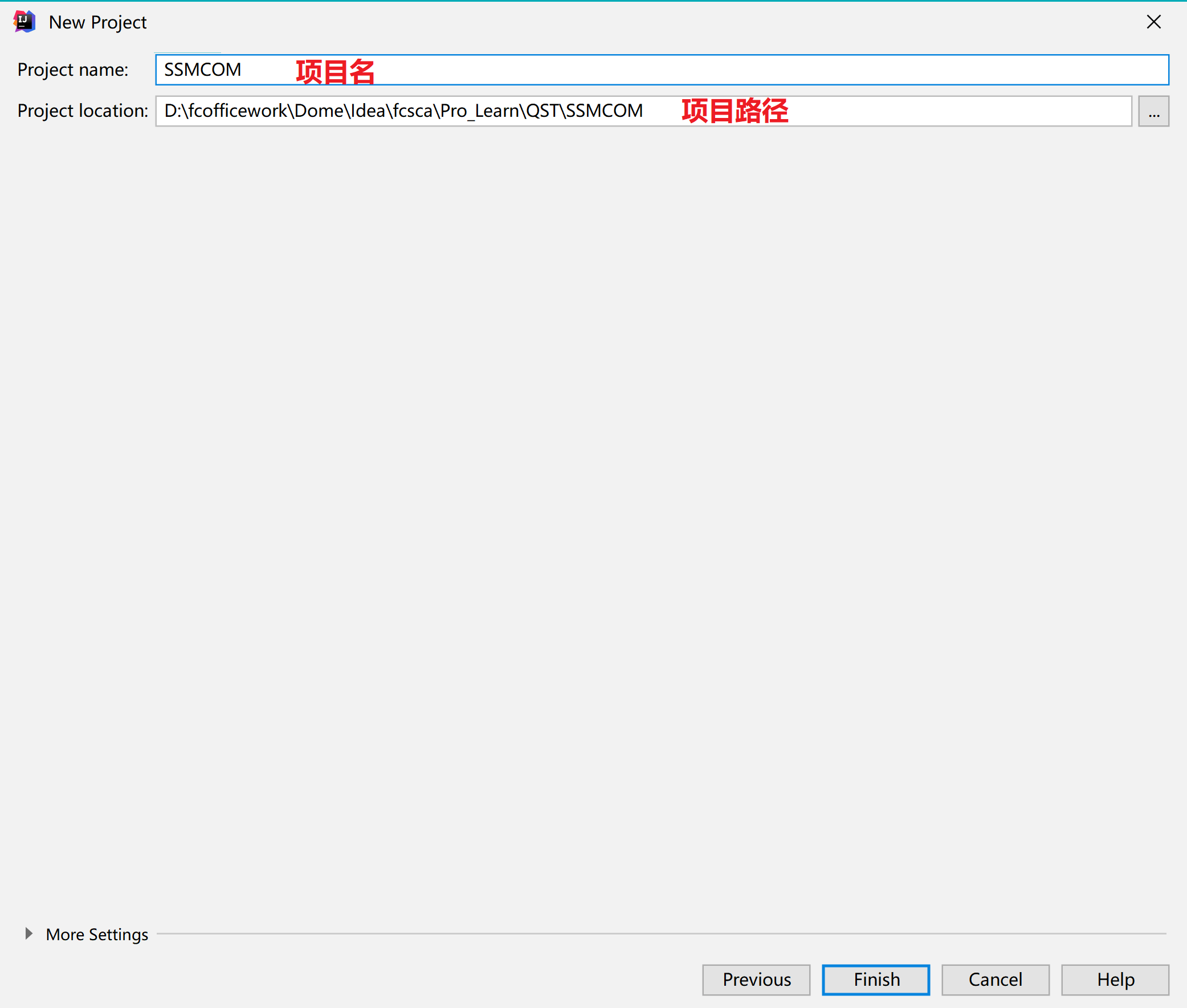
Task: Go back with the Previous button
Action: (756, 980)
